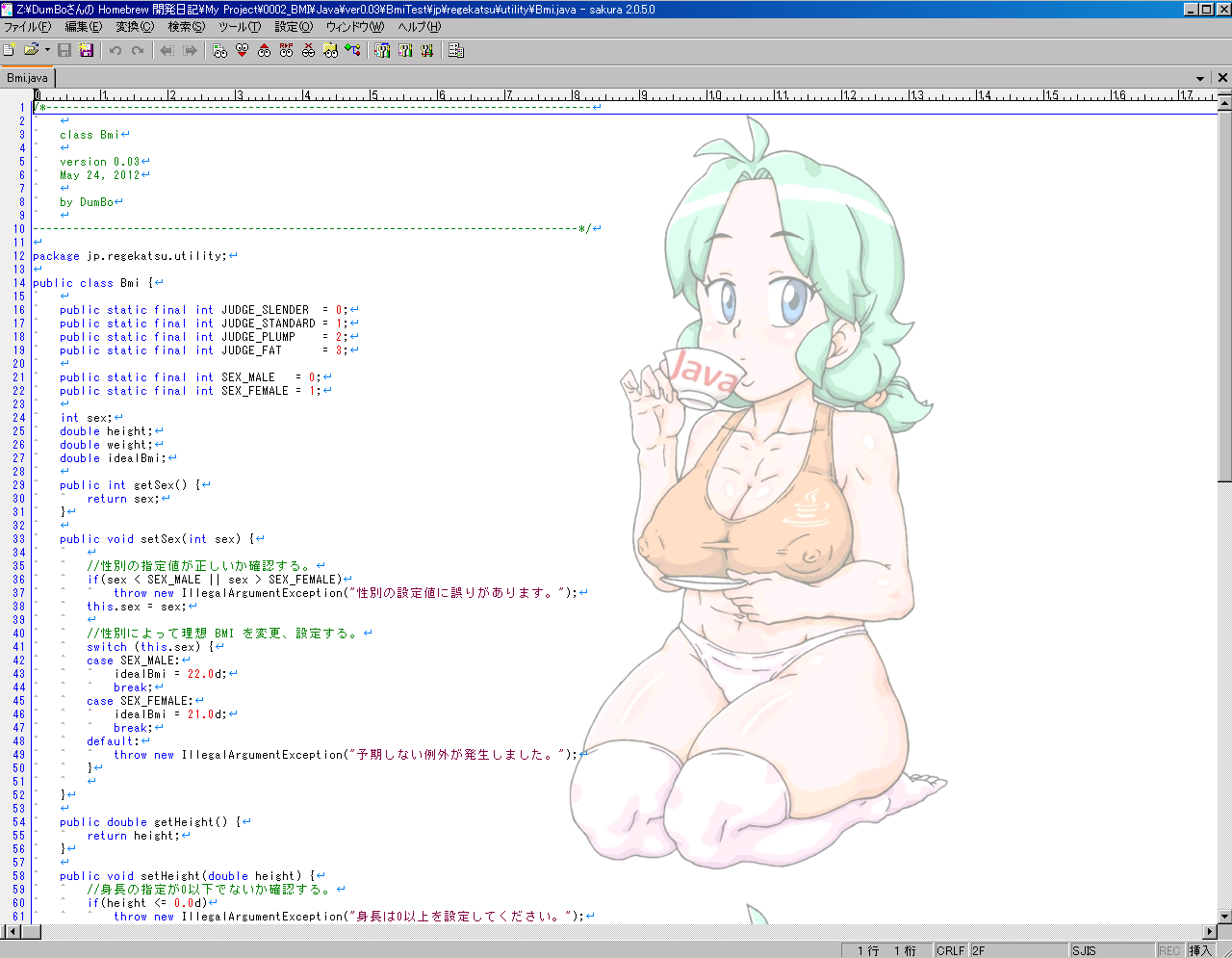Open the ツール(T) menu
The image size is (1232, 958).
pyautogui.click(x=240, y=27)
